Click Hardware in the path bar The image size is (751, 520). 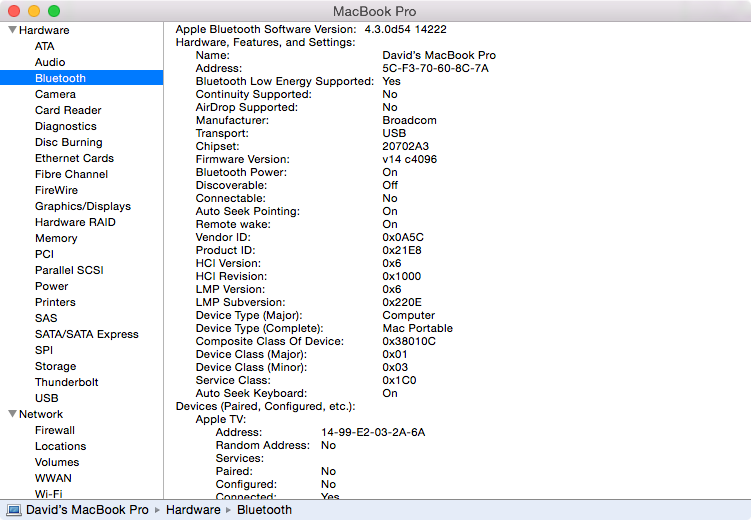(x=193, y=510)
